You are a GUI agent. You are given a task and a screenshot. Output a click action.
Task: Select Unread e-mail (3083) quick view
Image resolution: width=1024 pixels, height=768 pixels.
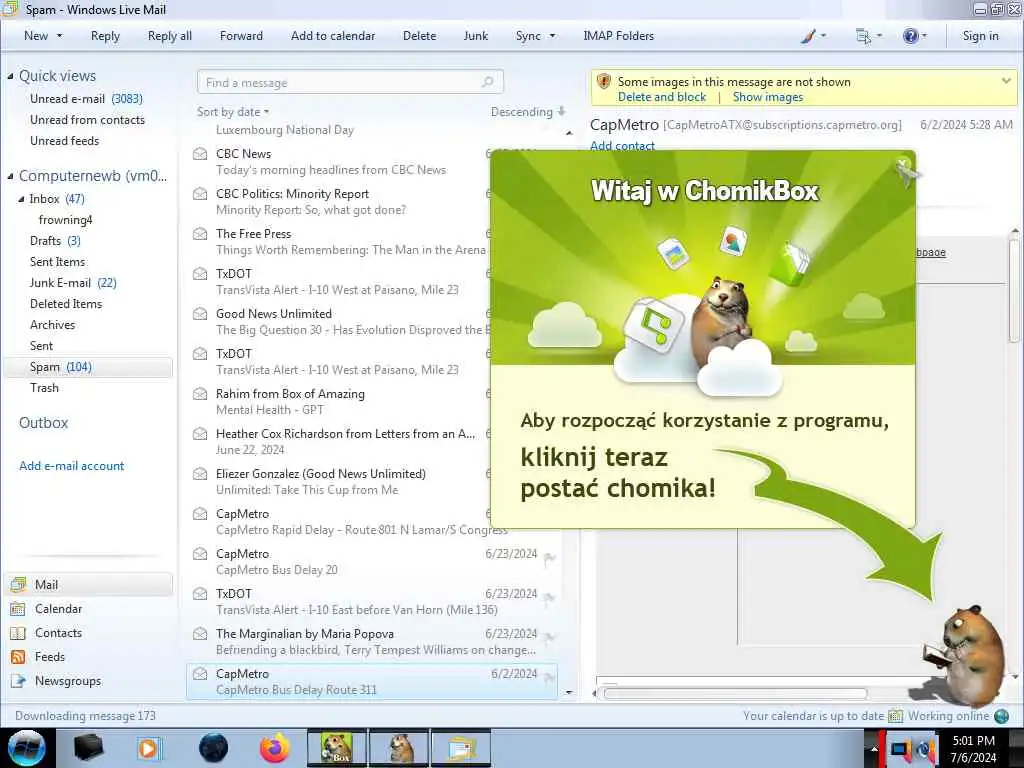pos(86,99)
